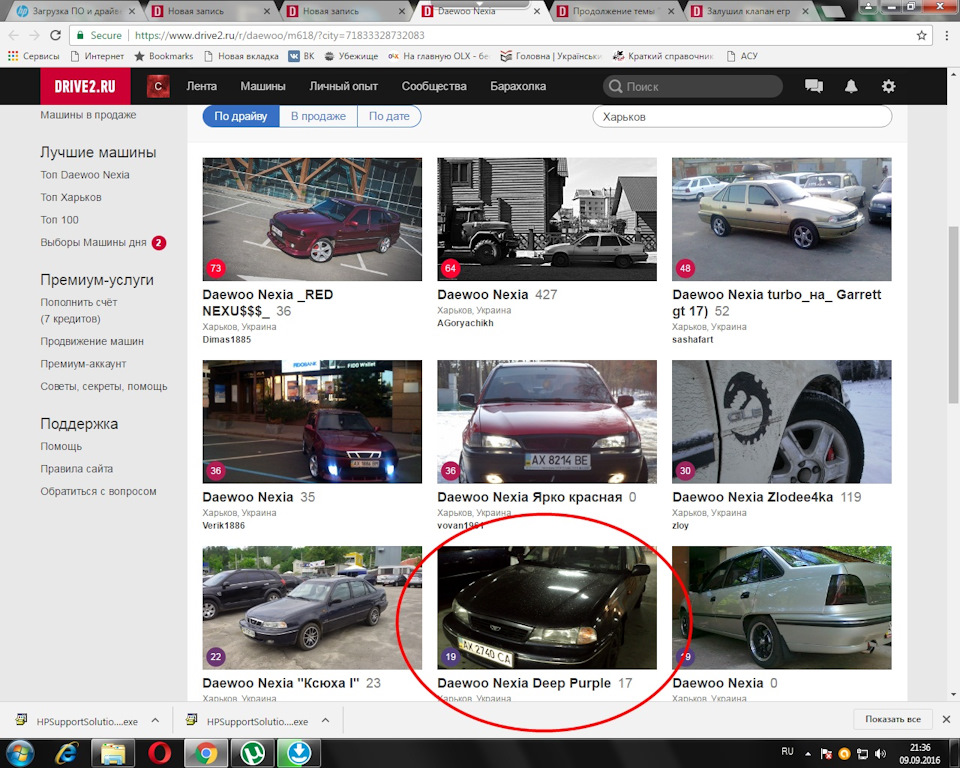Open the Сообщества menu item

coord(434,86)
